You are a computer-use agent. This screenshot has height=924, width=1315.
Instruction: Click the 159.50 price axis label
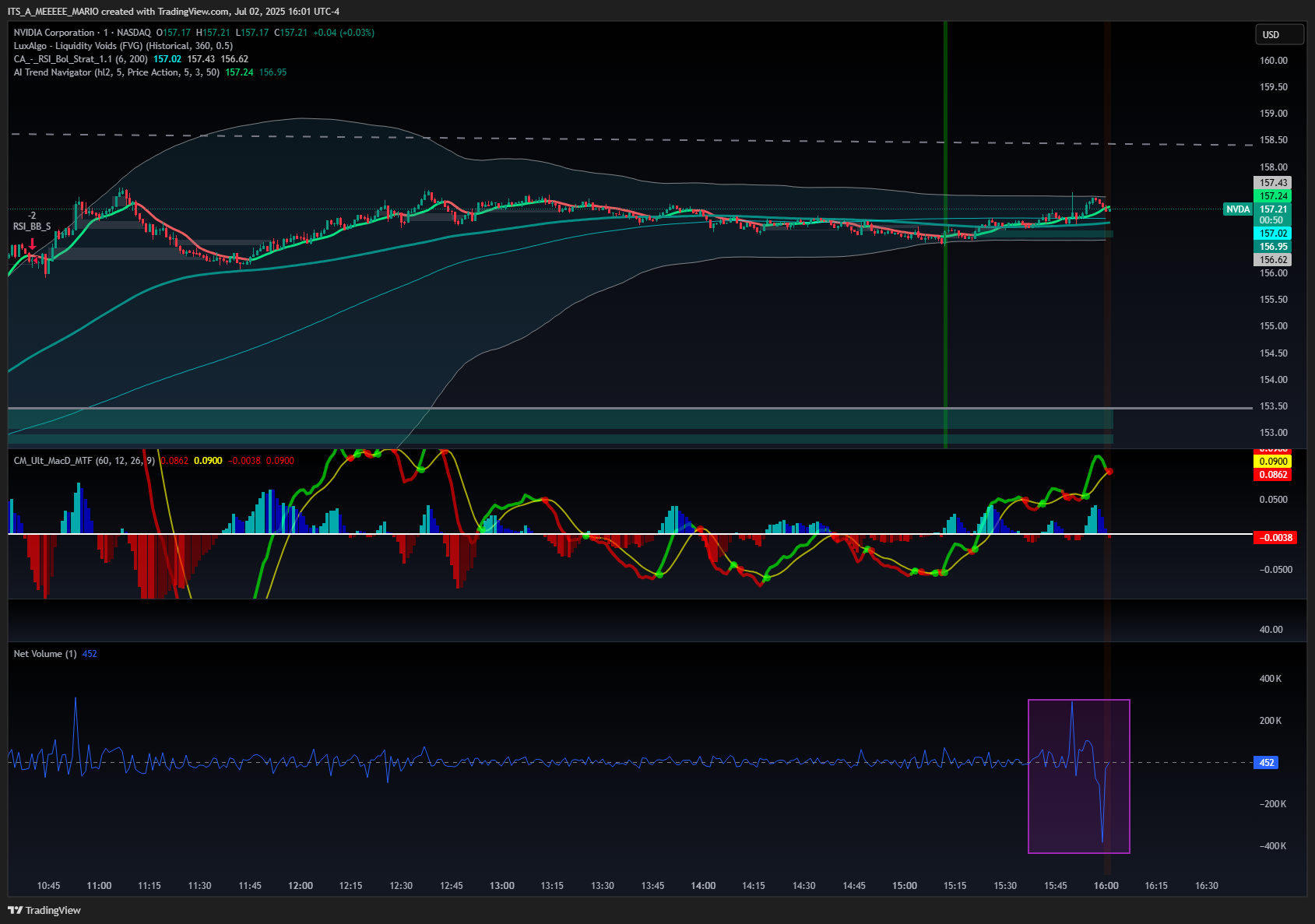[x=1274, y=87]
